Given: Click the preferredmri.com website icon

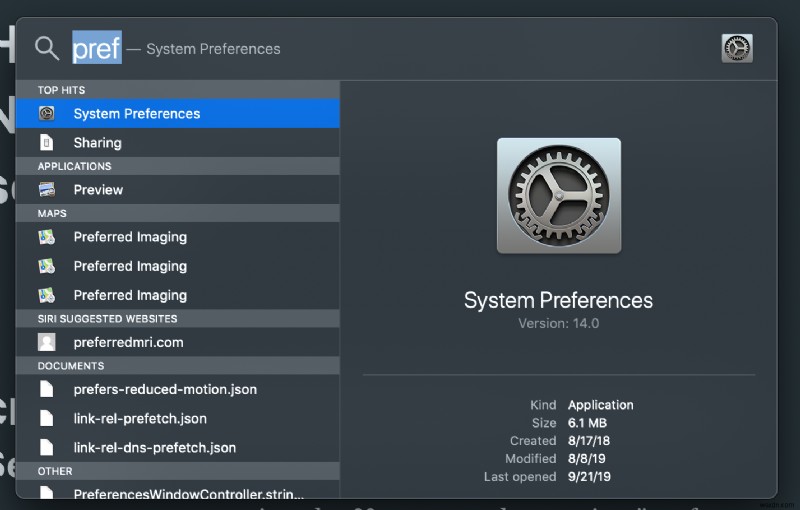Looking at the screenshot, I should coord(47,342).
